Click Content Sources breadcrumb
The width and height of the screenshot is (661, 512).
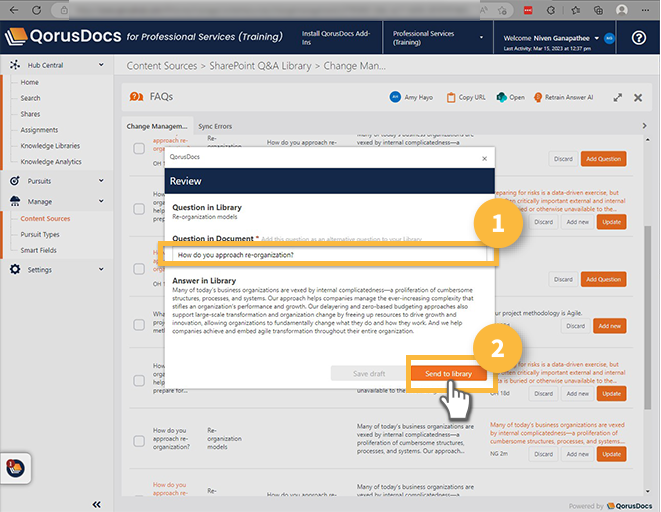pos(162,66)
